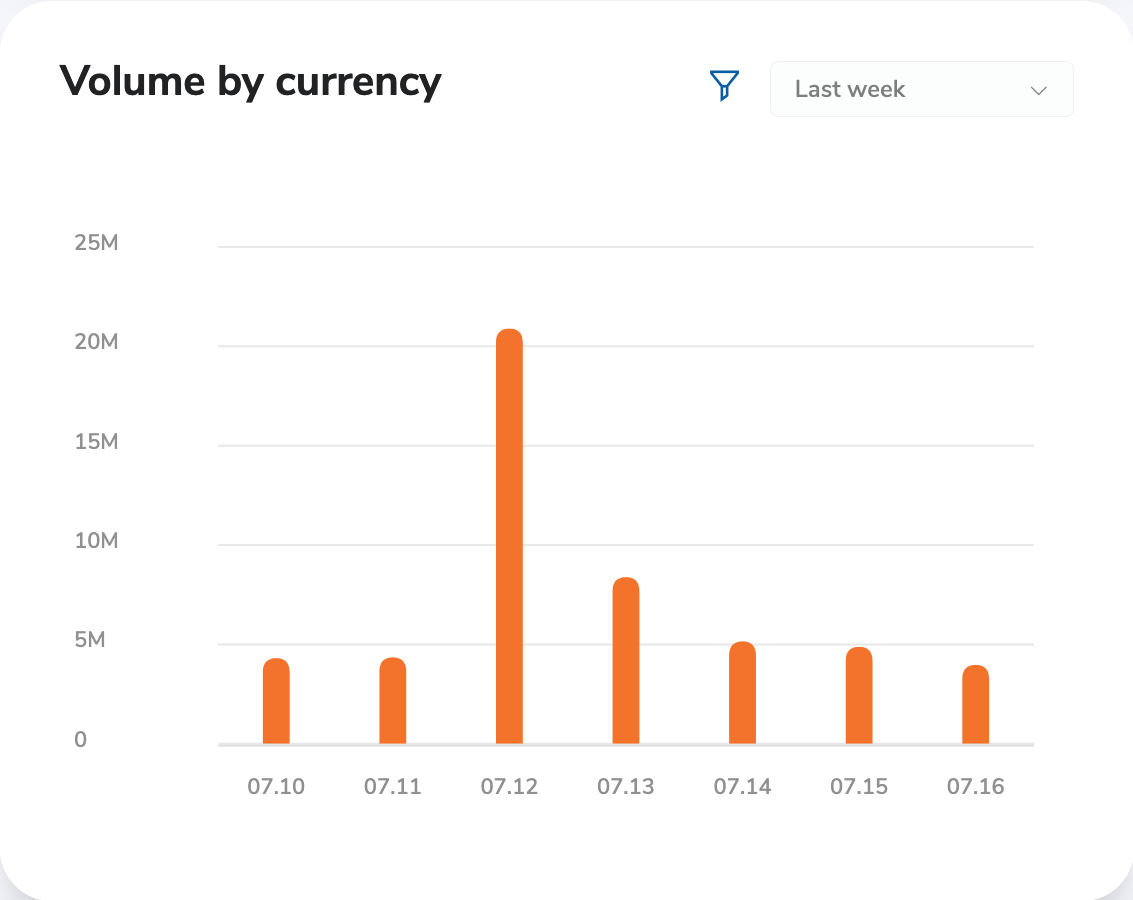Viewport: 1133px width, 900px height.
Task: Click the 07.14 bar in the chart
Action: tap(742, 692)
